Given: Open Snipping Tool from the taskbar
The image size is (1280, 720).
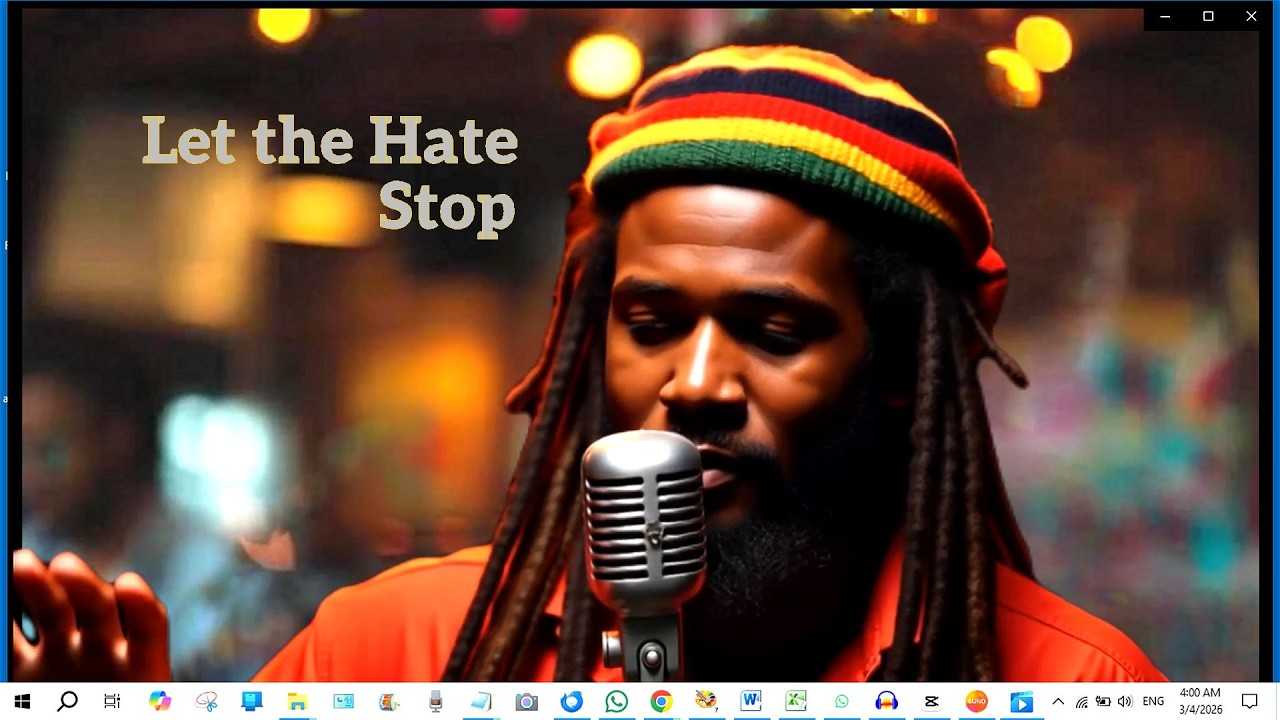Looking at the screenshot, I should (207, 701).
